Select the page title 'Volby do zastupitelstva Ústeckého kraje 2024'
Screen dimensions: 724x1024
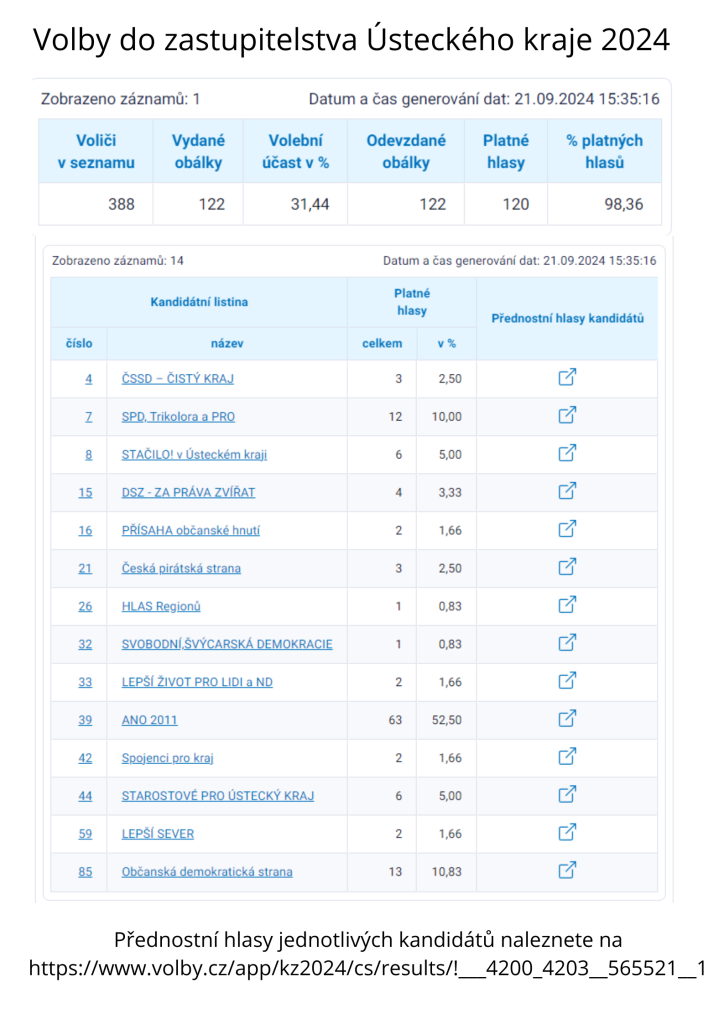[x=351, y=40]
